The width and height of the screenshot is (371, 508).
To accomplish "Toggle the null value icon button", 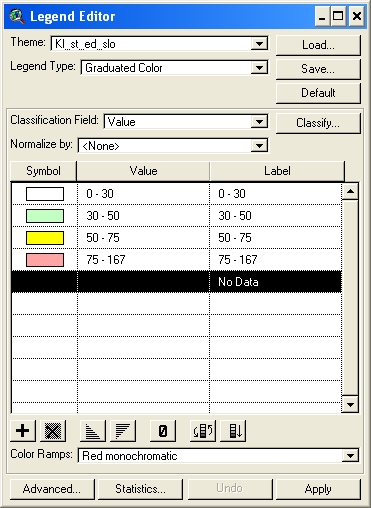I will [x=163, y=431].
